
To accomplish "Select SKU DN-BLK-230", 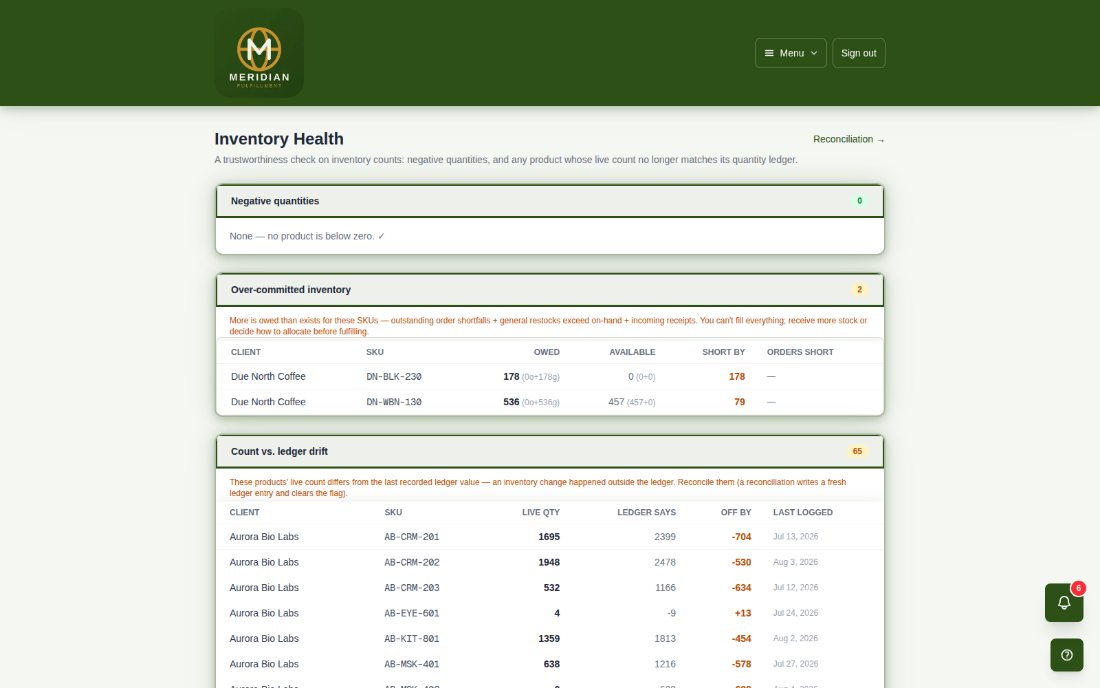I will (x=394, y=377).
